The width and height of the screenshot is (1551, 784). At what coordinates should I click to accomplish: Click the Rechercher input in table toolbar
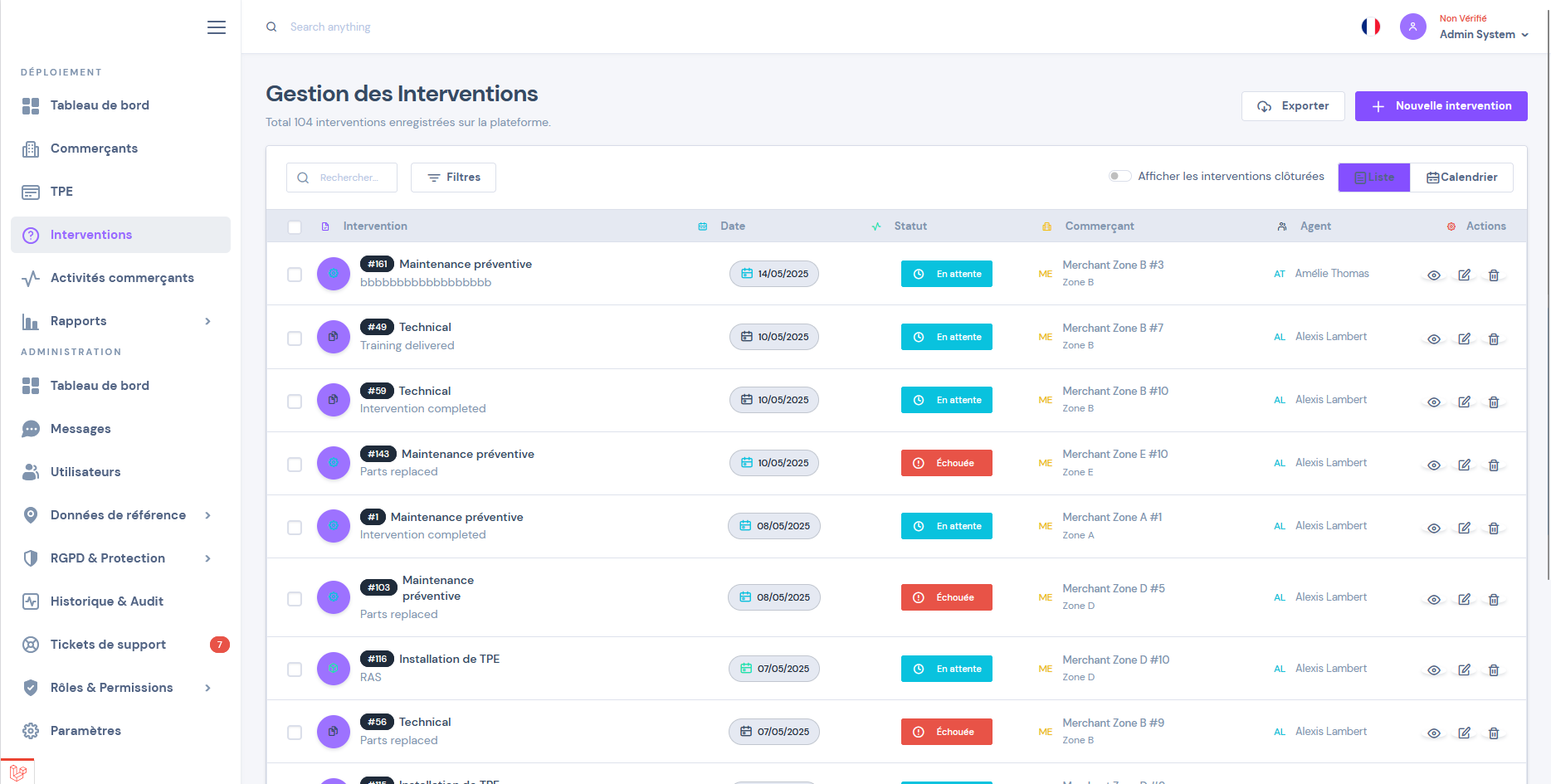tap(349, 178)
